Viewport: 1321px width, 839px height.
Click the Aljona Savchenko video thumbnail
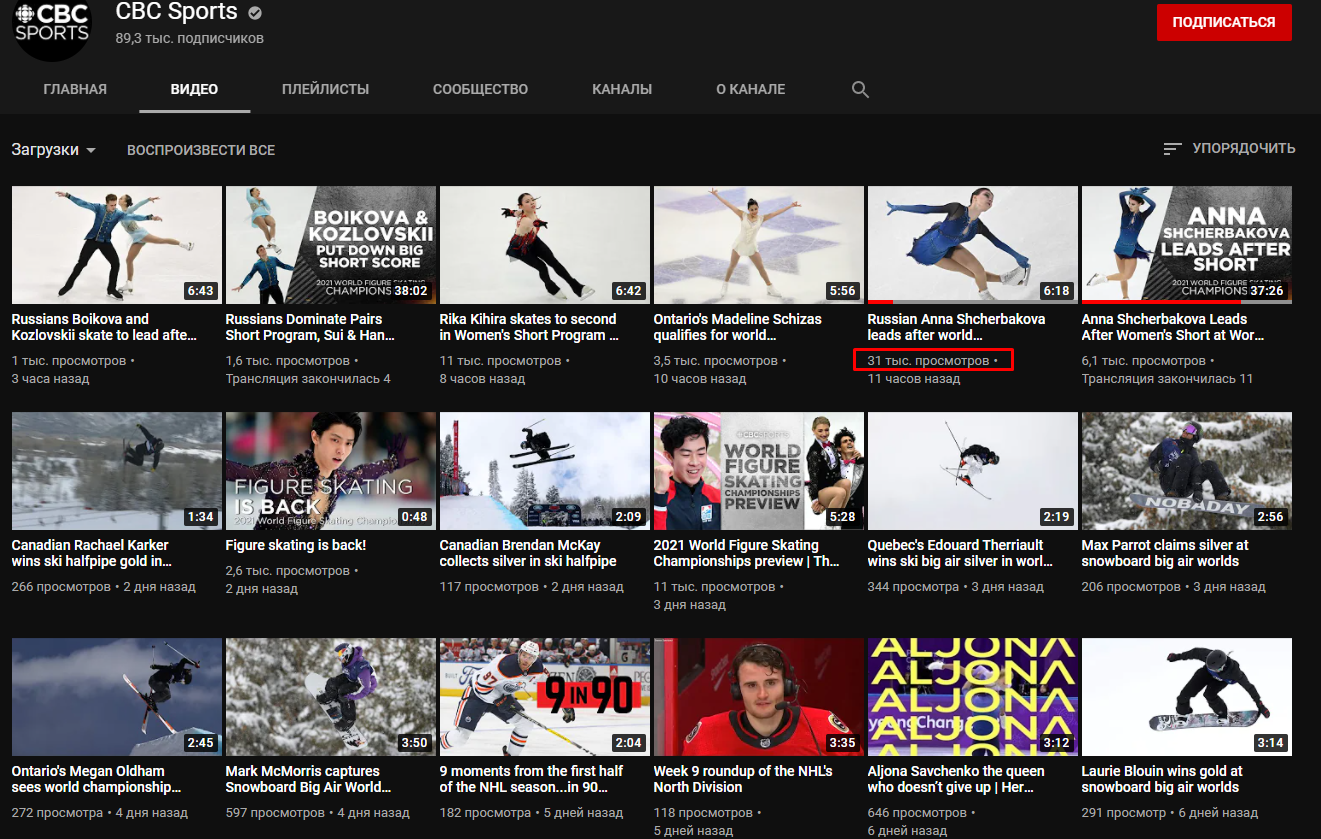pyautogui.click(x=972, y=697)
